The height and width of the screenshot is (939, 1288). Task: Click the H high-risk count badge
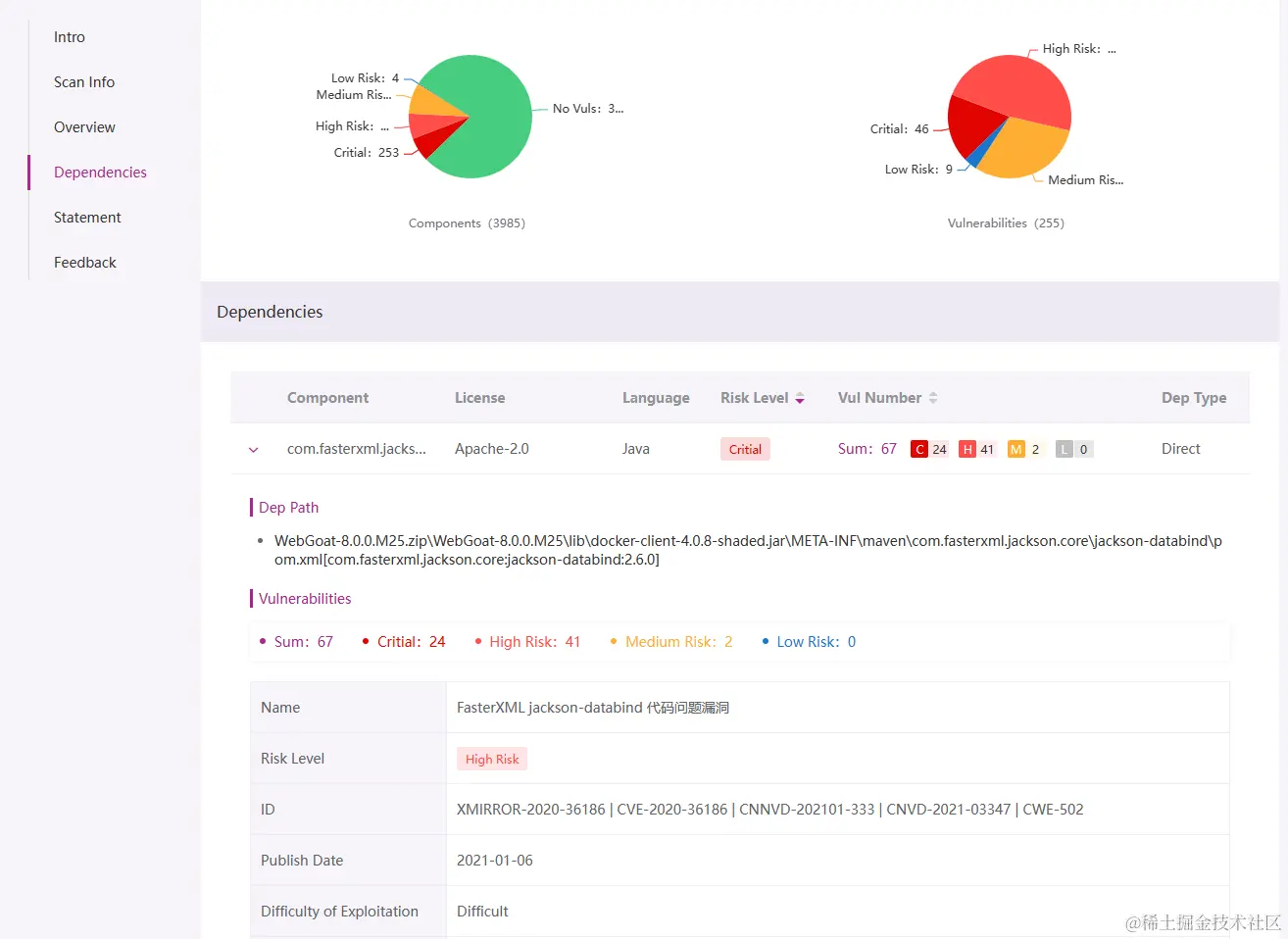pyautogui.click(x=967, y=449)
